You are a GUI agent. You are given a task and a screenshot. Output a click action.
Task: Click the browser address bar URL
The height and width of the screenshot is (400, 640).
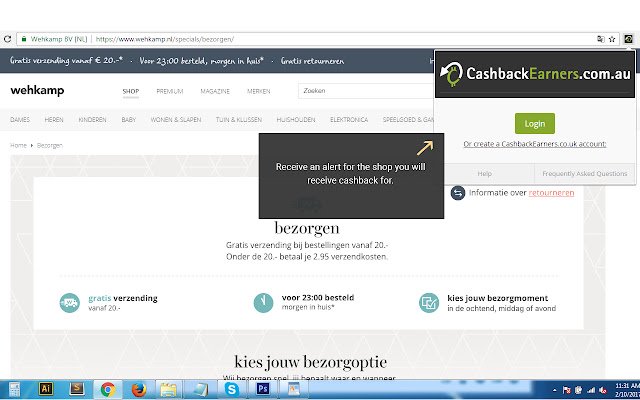[x=165, y=39]
